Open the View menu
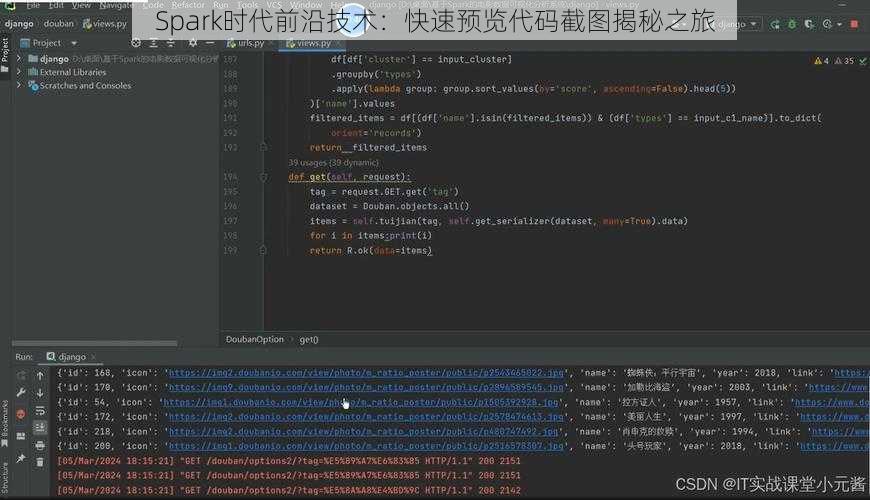Screen dimensions: 870x500 [81, 5]
